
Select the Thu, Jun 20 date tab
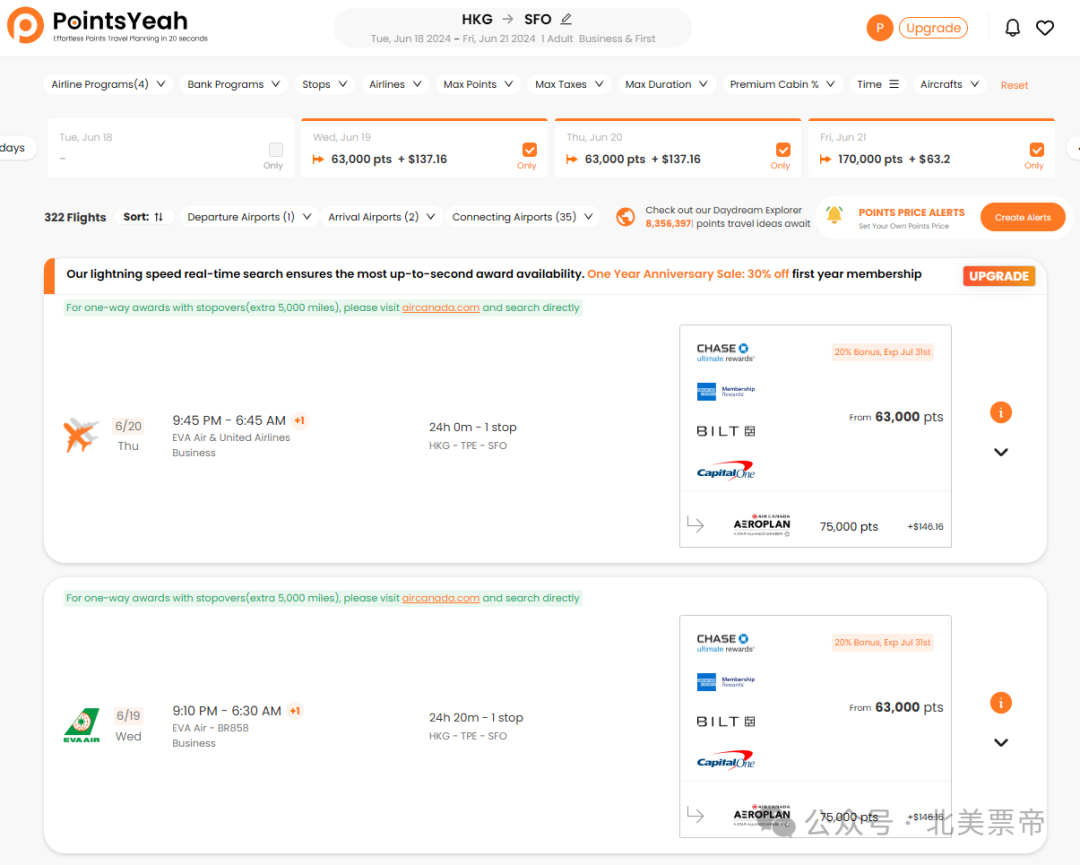pos(678,148)
